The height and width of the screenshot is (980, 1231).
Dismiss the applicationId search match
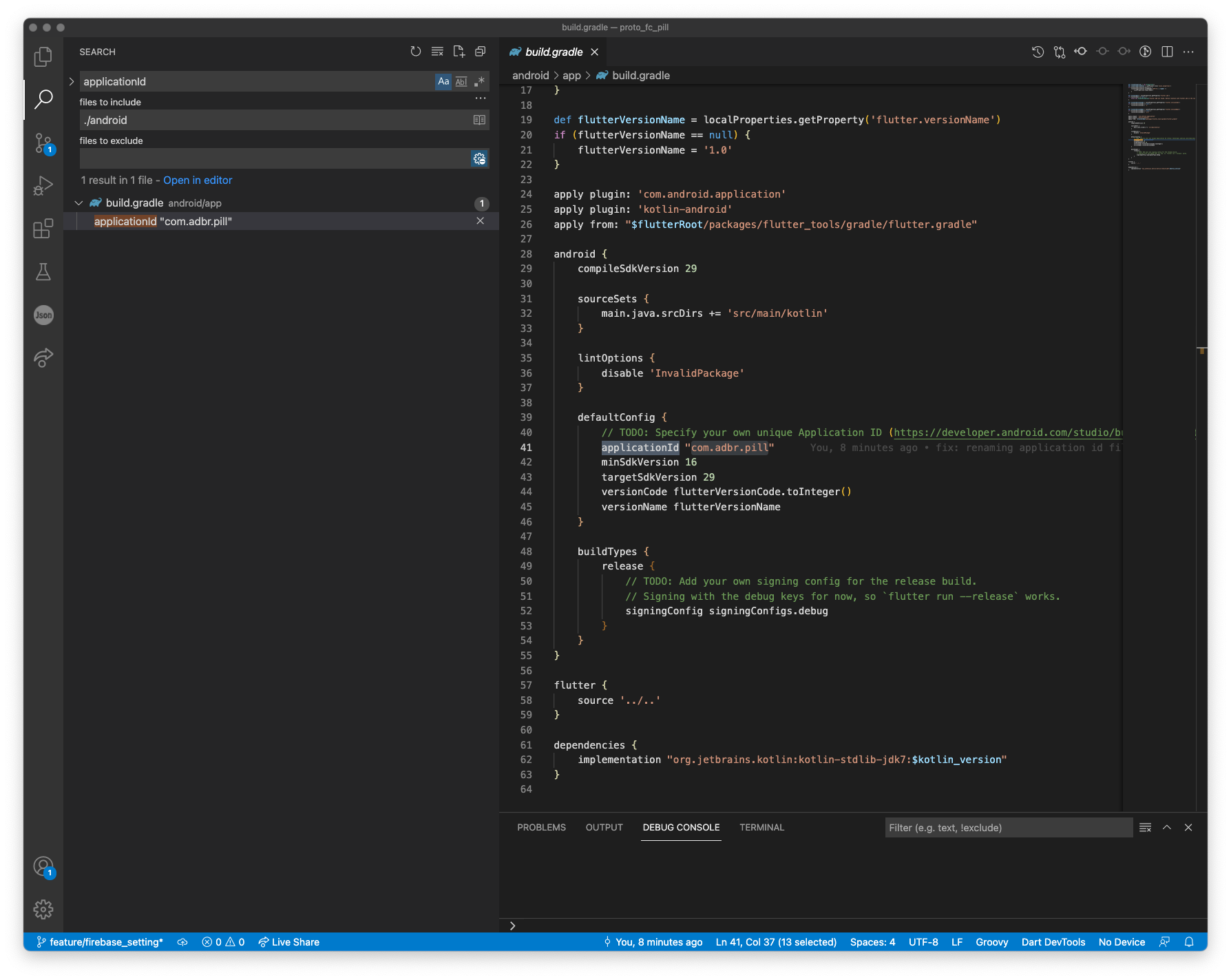tap(481, 221)
